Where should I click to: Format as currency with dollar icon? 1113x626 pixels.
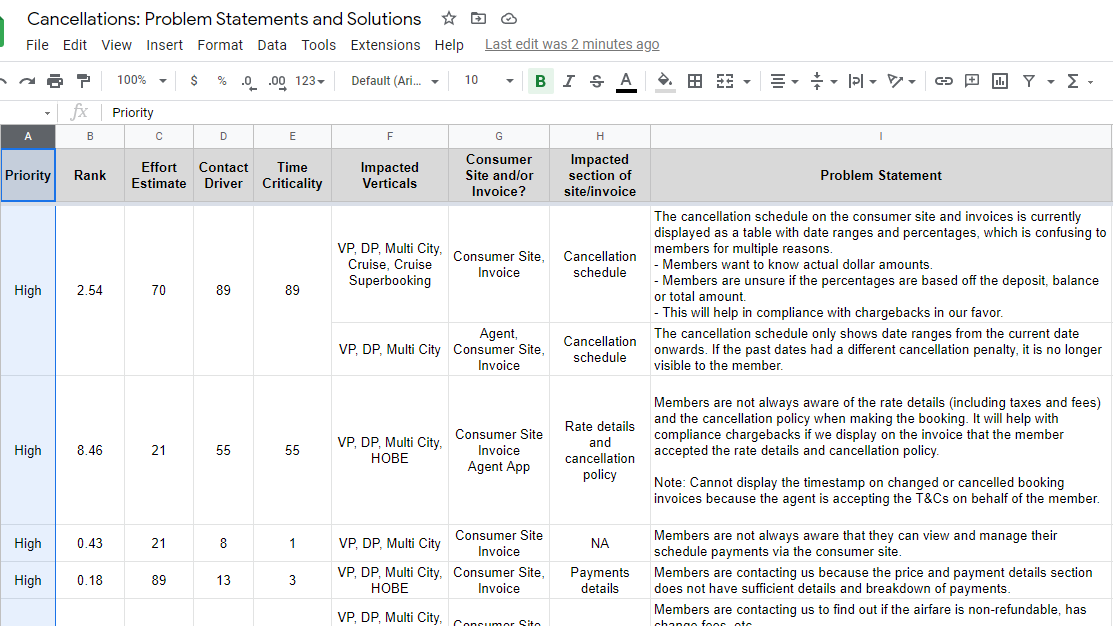click(x=194, y=81)
